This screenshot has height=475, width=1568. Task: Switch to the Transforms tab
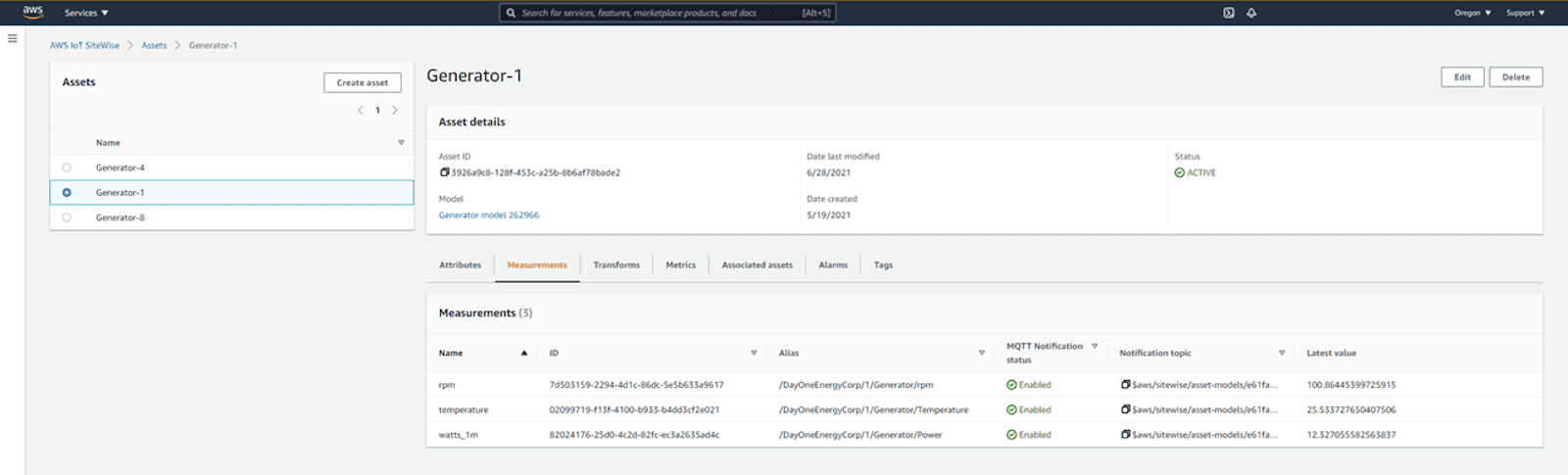tap(615, 265)
